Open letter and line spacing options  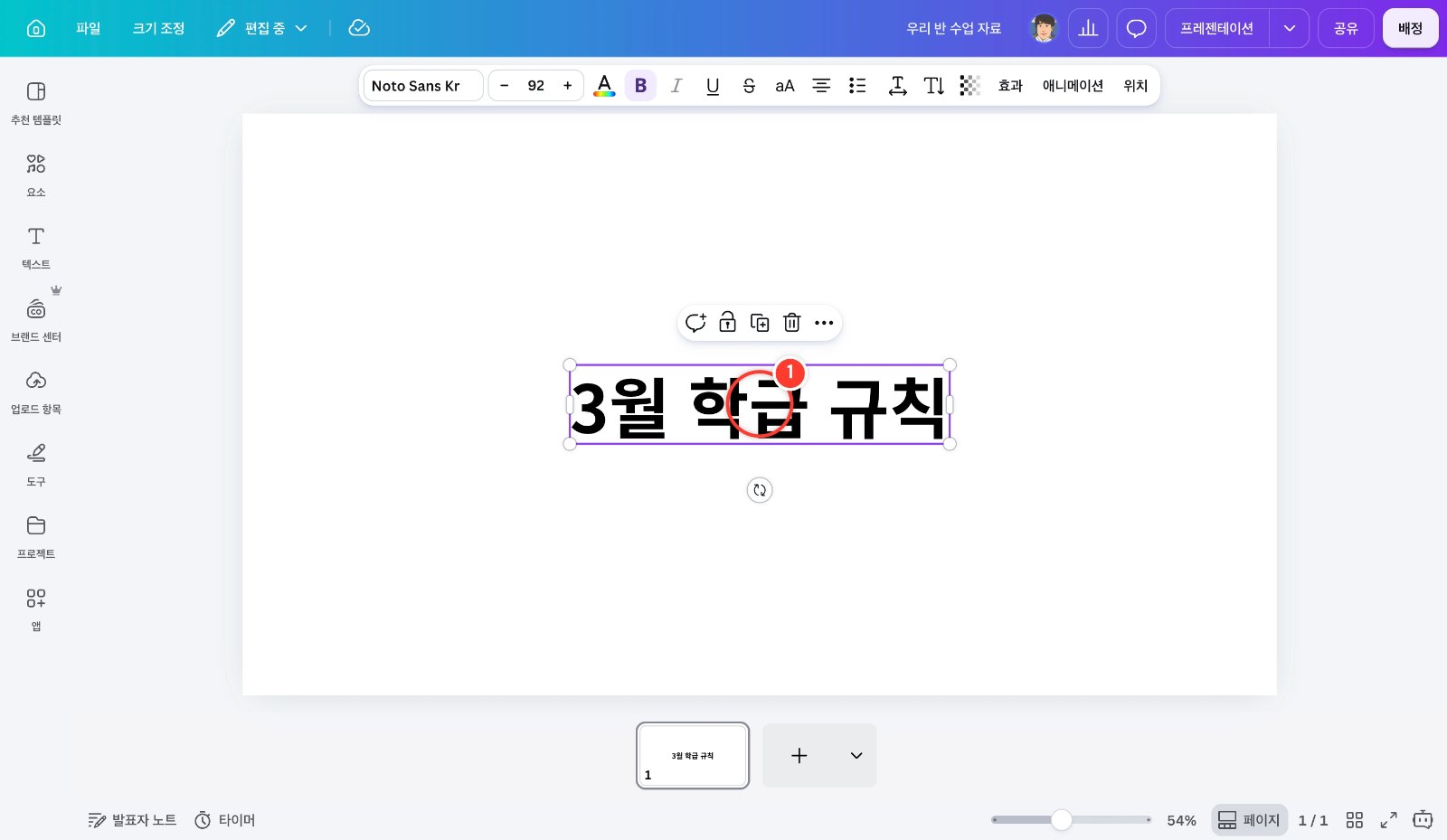point(897,85)
